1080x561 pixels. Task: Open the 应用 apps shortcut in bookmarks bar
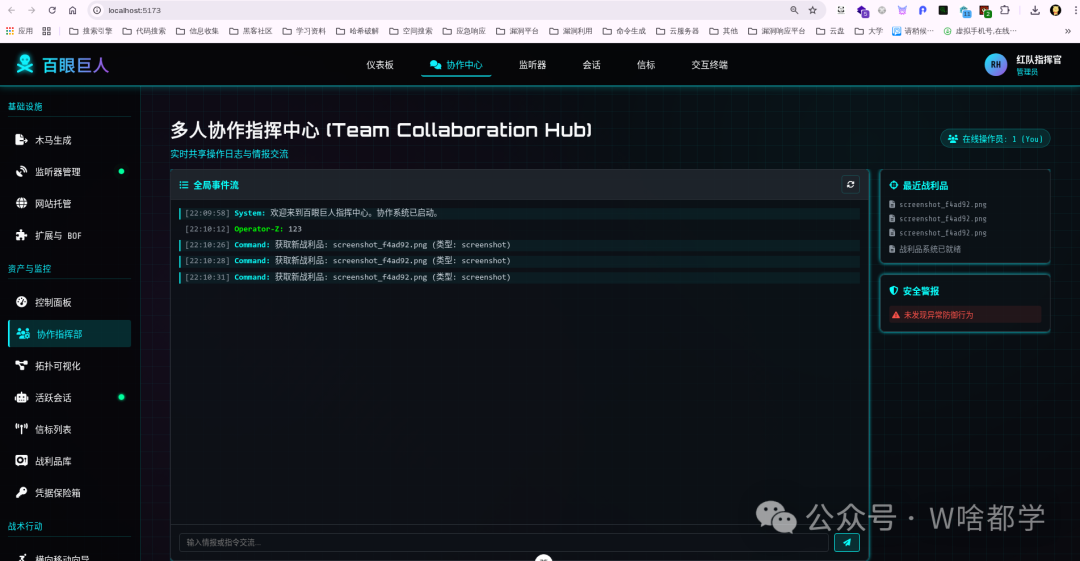19,31
